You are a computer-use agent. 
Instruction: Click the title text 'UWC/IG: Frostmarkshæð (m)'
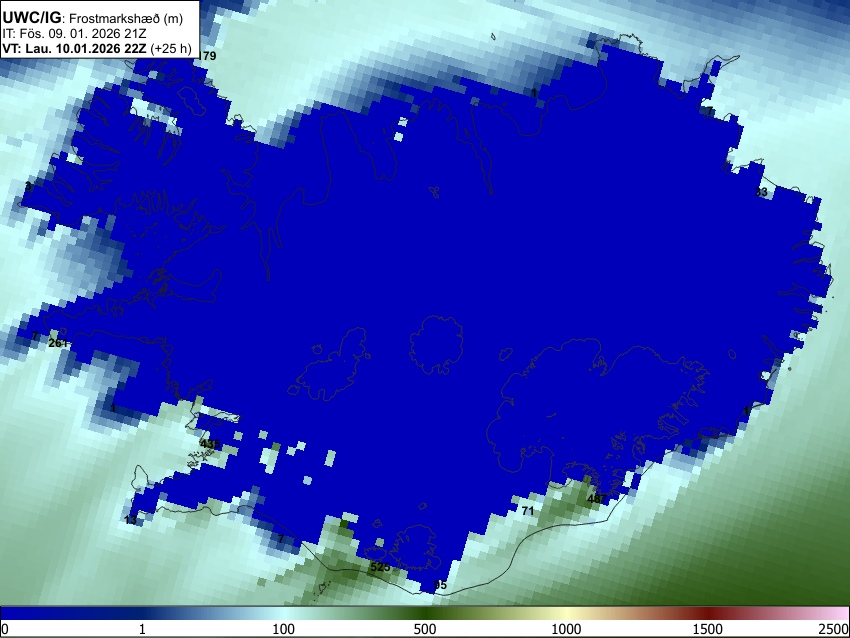tap(93, 18)
